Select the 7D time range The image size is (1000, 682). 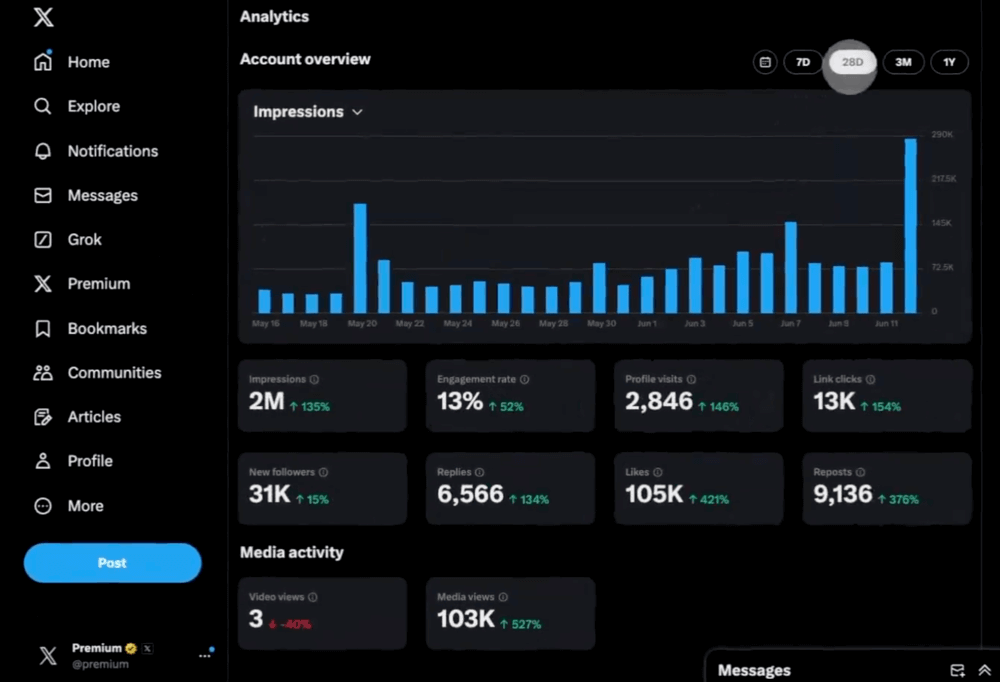point(803,62)
